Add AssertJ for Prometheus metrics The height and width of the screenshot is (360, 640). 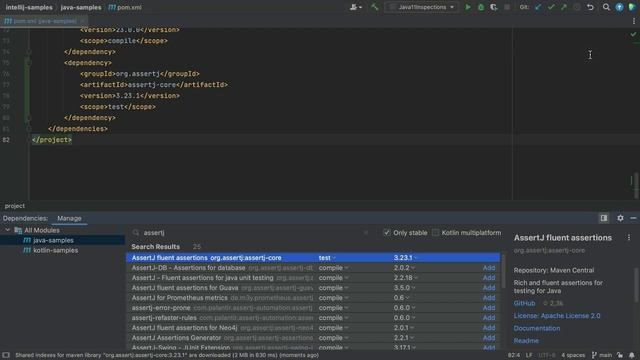[489, 298]
